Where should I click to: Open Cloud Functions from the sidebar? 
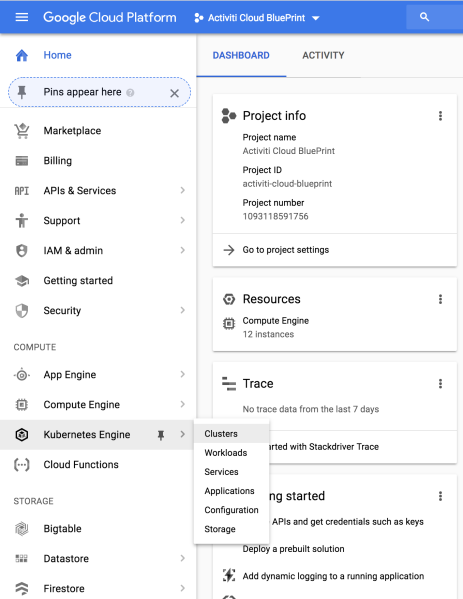coord(81,465)
